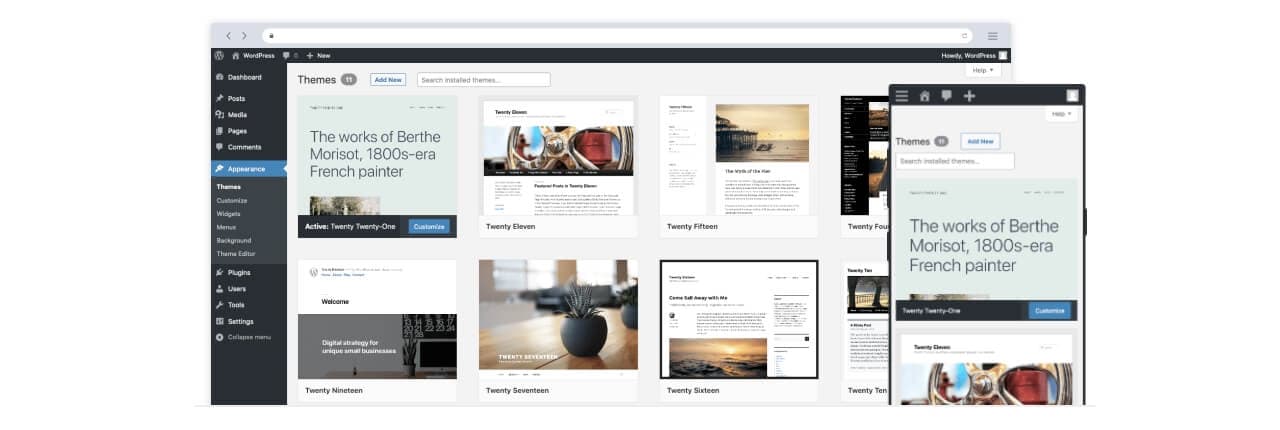Select the Appearance sidebar menu

[x=249, y=169]
